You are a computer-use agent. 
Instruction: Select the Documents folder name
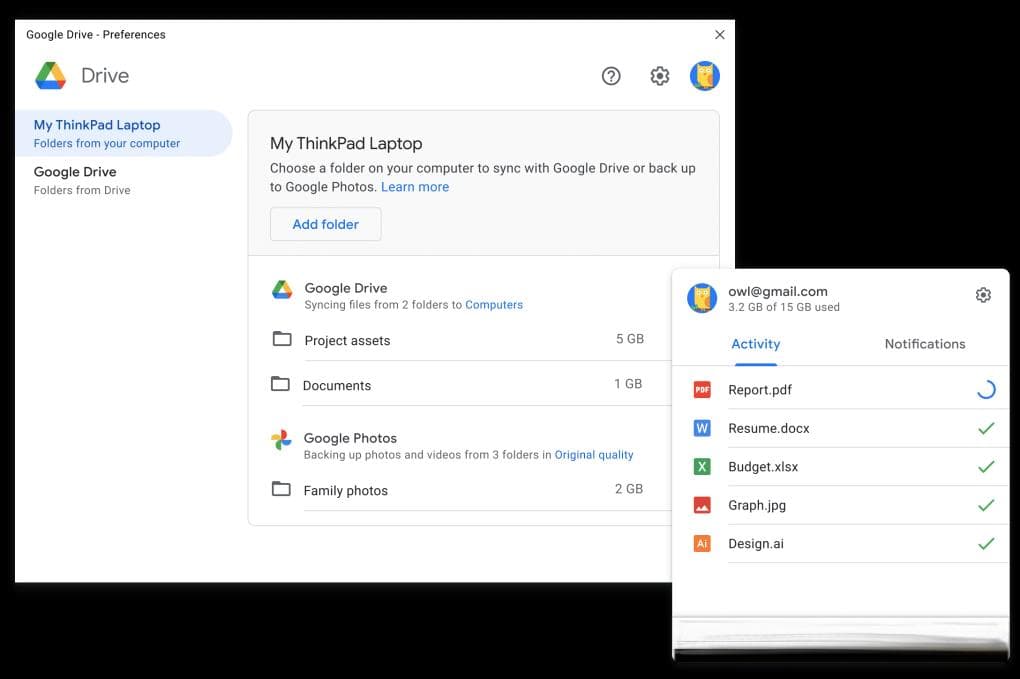click(x=337, y=386)
